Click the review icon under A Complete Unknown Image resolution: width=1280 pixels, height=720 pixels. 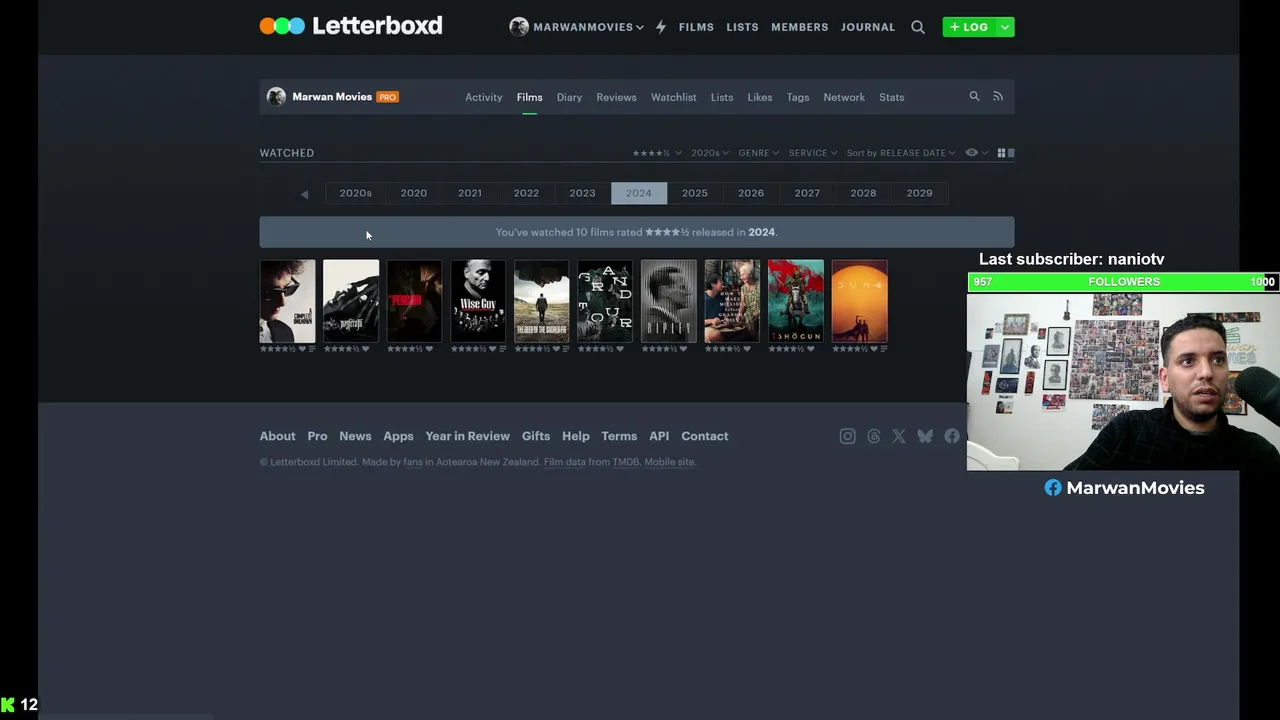pos(312,349)
